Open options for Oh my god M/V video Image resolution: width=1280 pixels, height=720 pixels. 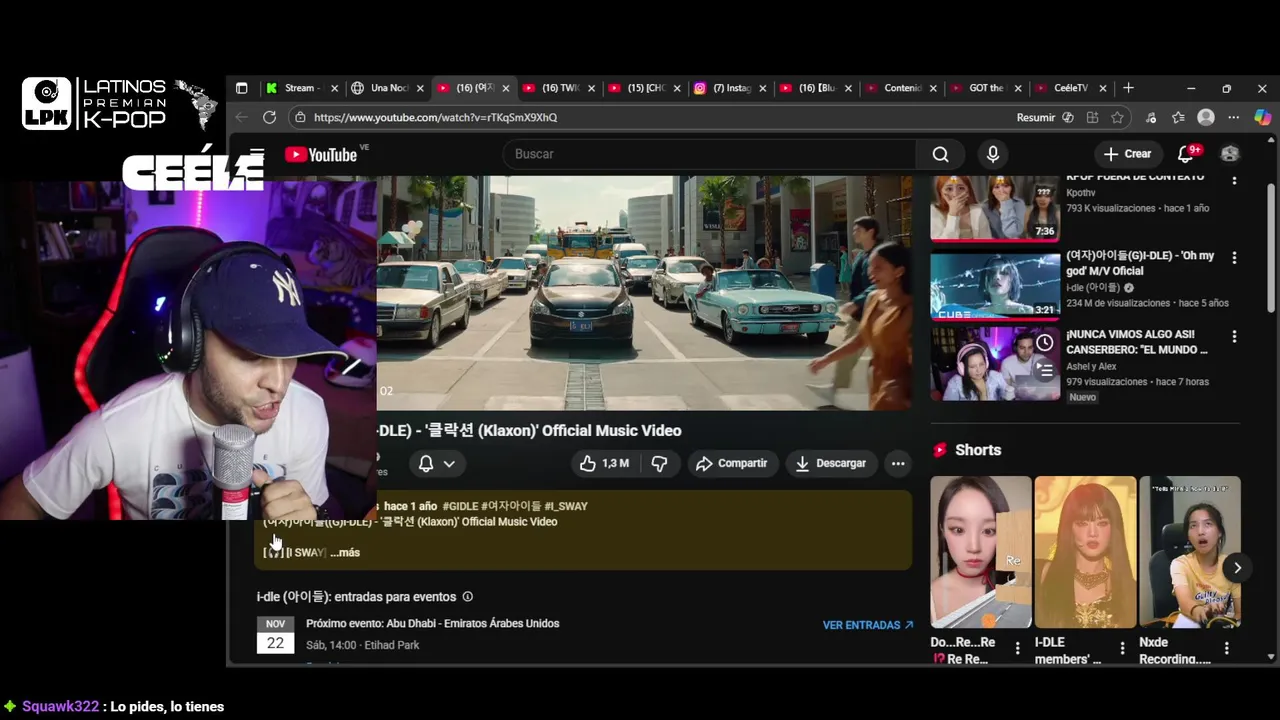click(1234, 258)
